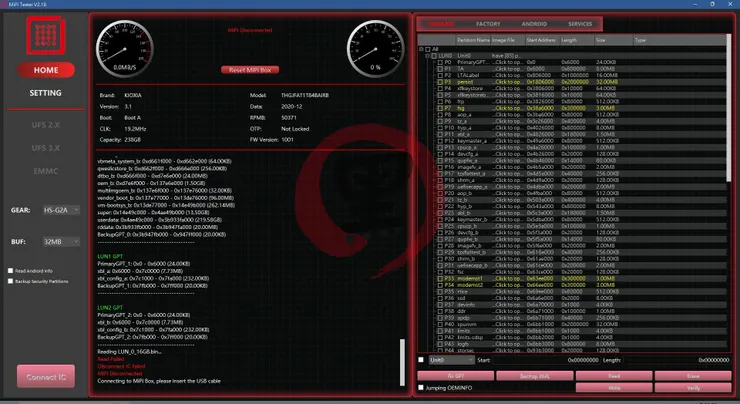Image resolution: width=740 pixels, height=404 pixels.
Task: Enable Read Android Info checkbox
Action: [x=10, y=271]
